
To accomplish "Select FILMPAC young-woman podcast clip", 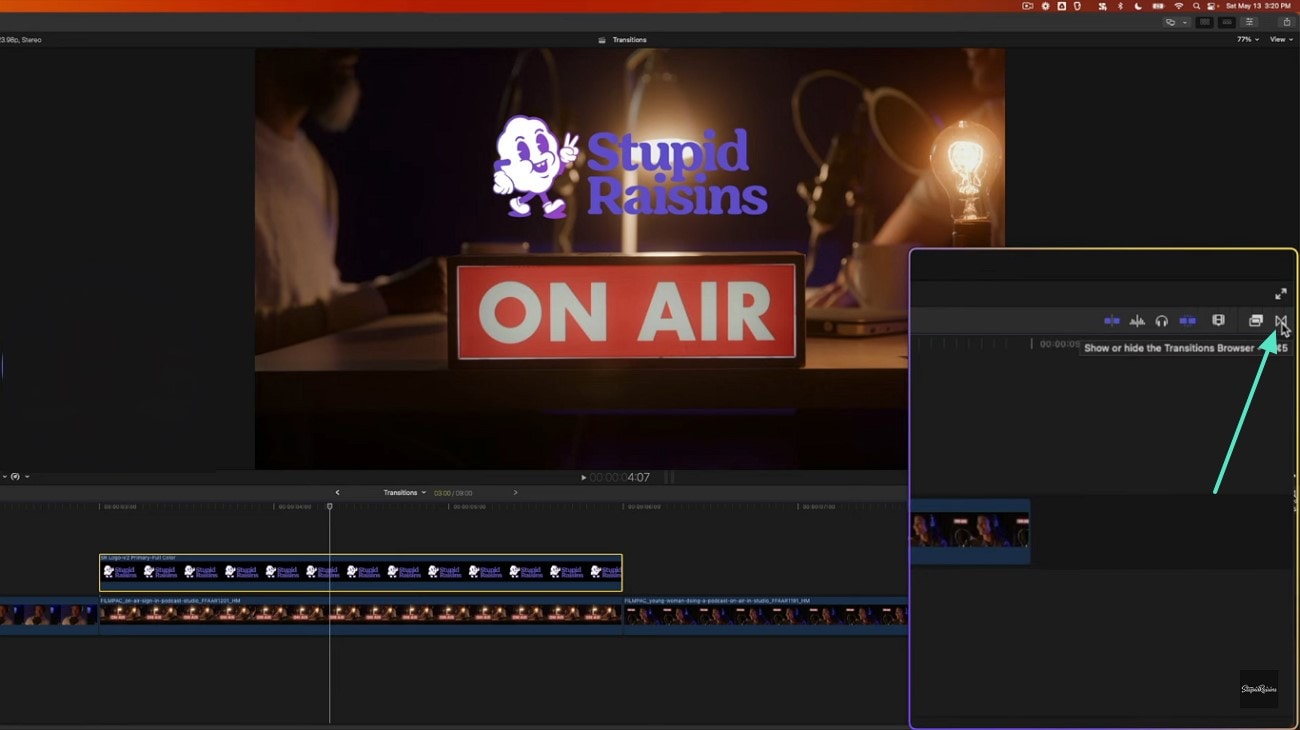I will tap(765, 615).
